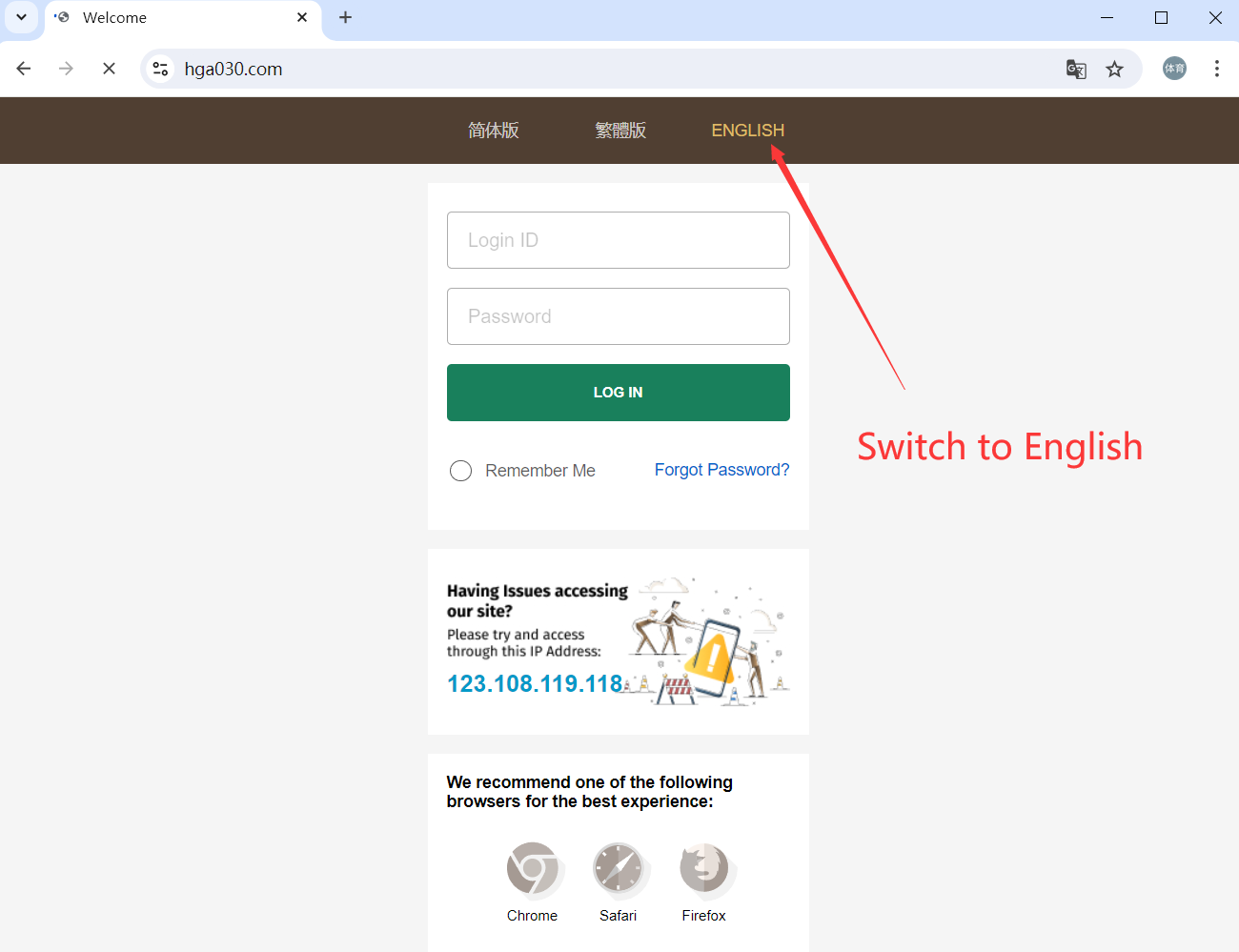Click into the Password field
The width and height of the screenshot is (1239, 952).
[x=618, y=316]
